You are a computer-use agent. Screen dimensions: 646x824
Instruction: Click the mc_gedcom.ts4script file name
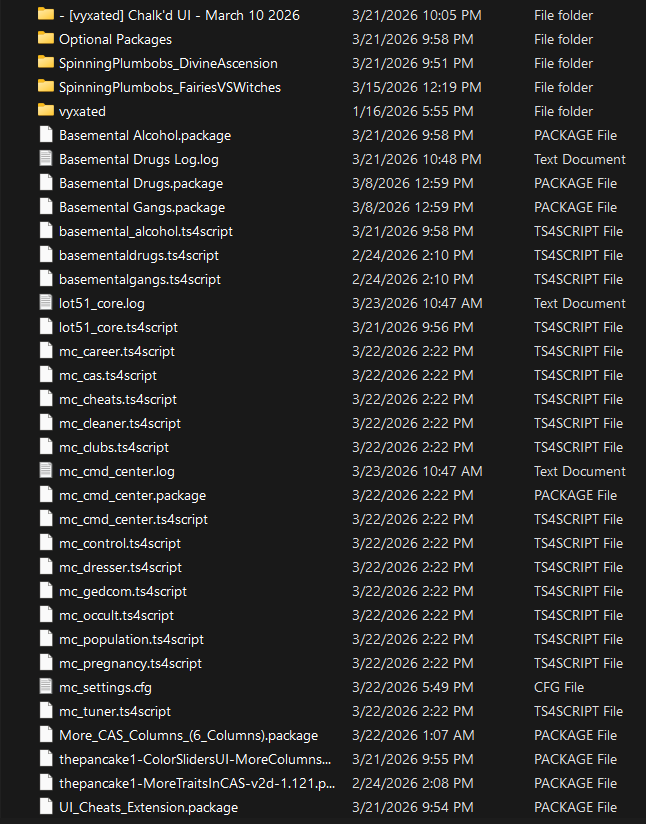coord(123,592)
